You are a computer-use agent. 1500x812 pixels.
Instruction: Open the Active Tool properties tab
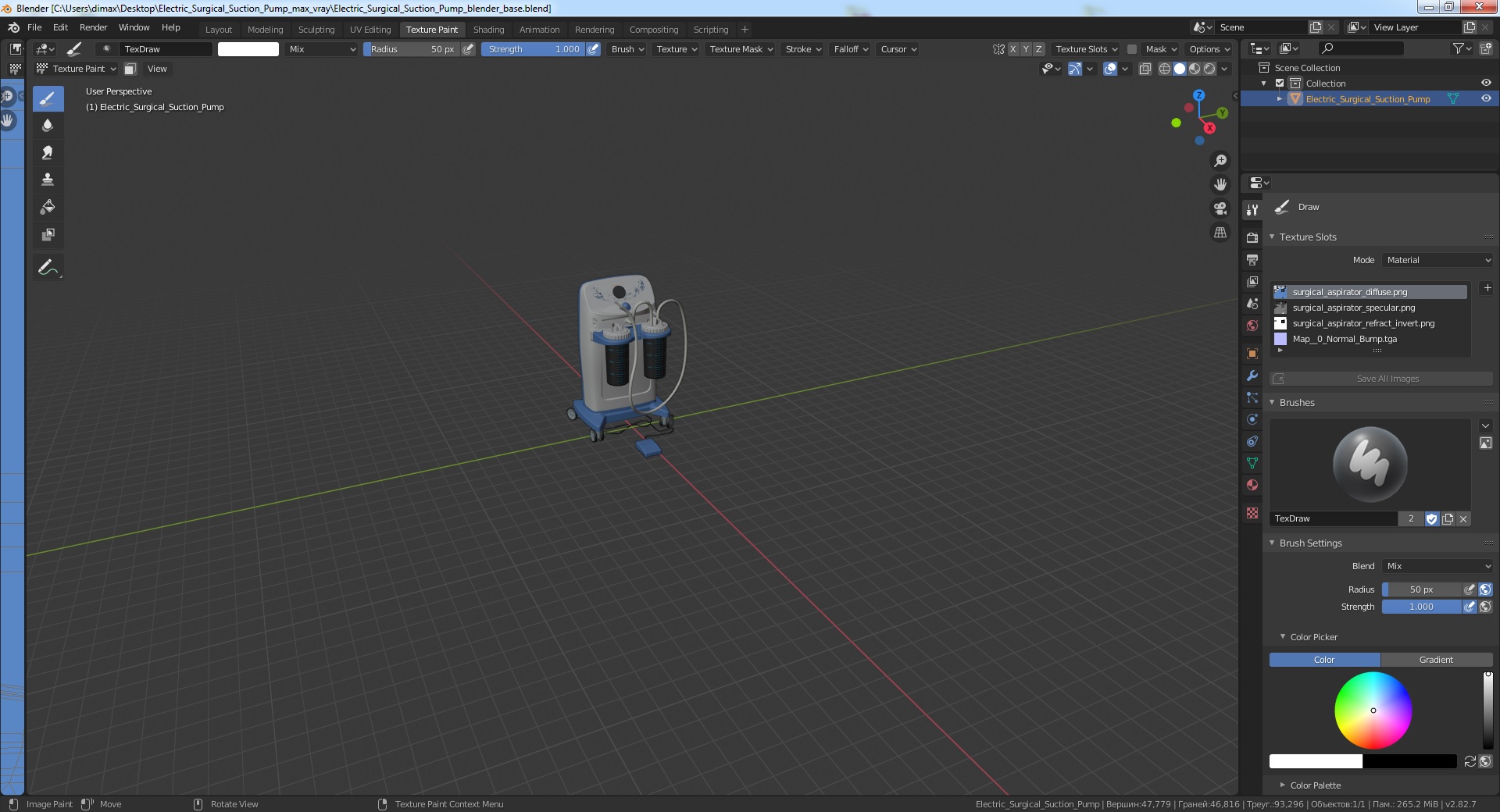coord(1252,209)
